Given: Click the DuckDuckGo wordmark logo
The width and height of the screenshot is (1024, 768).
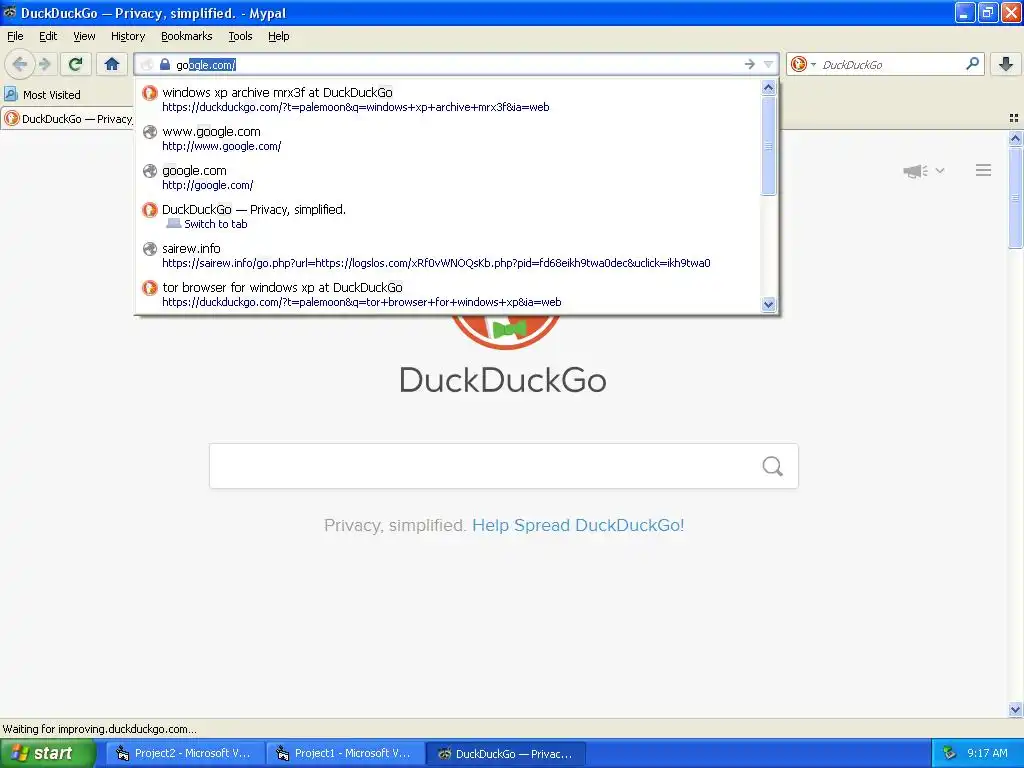Looking at the screenshot, I should point(503,379).
